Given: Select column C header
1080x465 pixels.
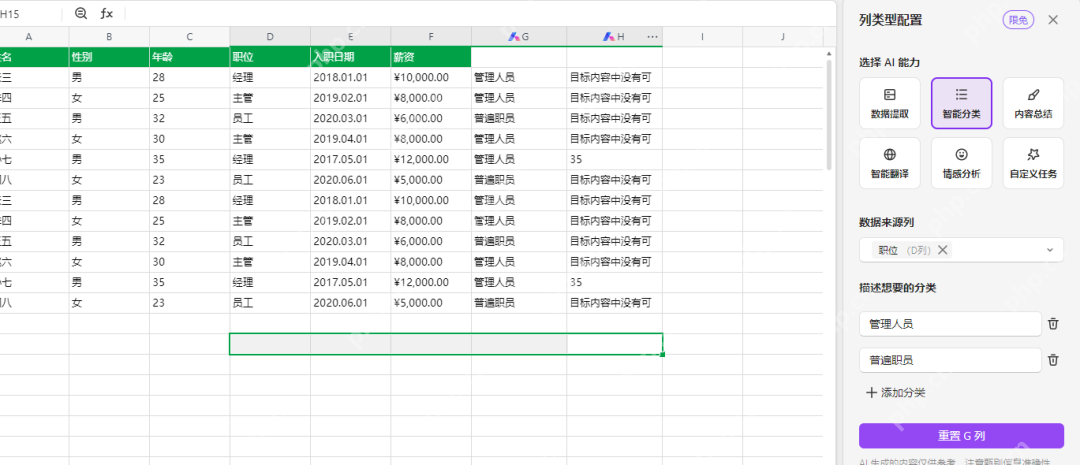Looking at the screenshot, I should [189, 37].
